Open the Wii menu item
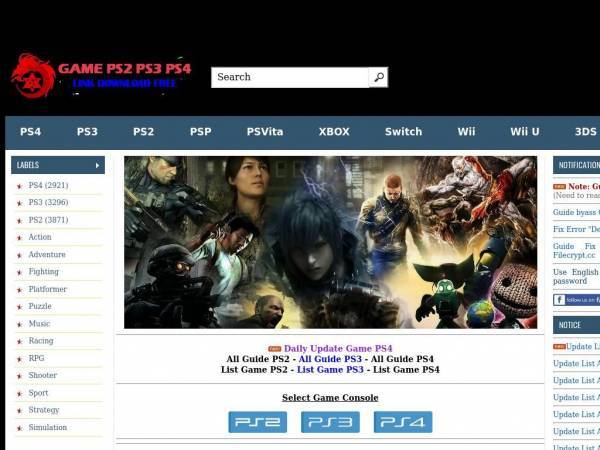600x450 pixels. click(466, 132)
